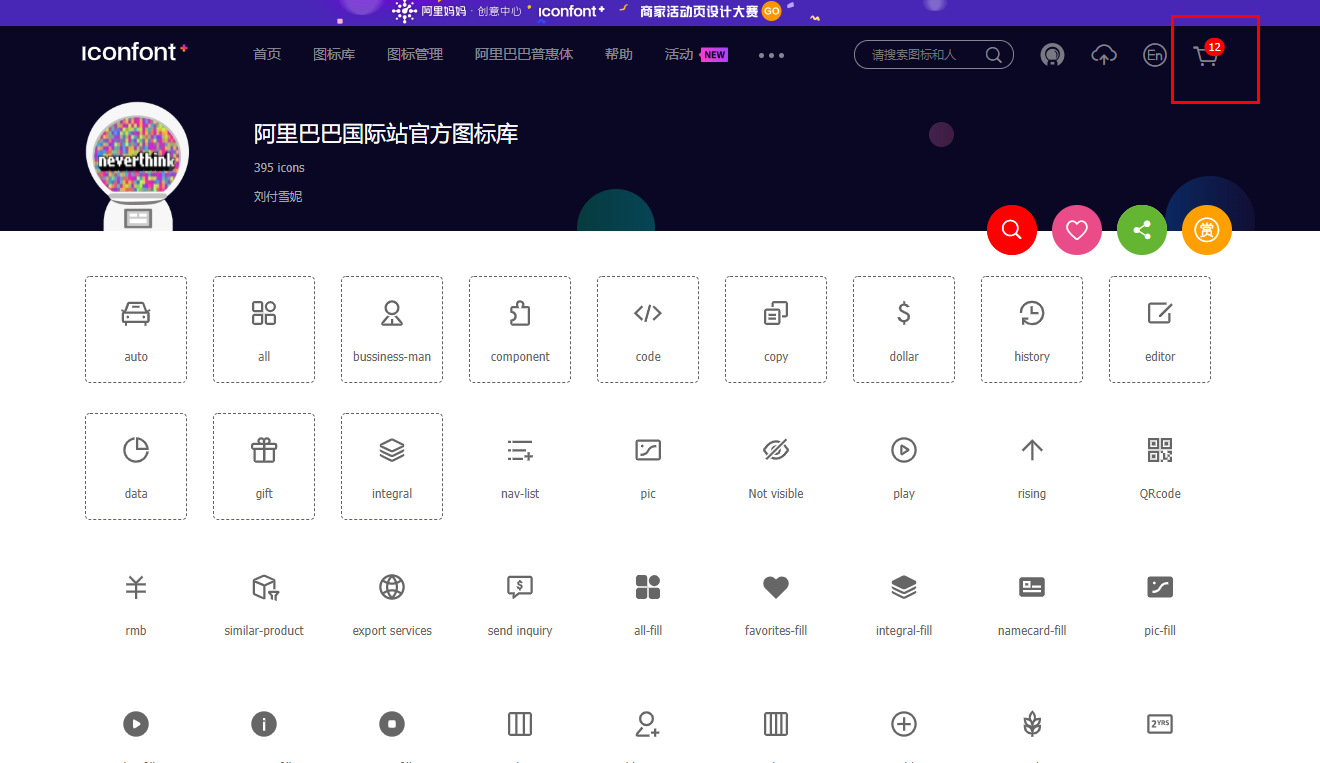Open the history icon
This screenshot has height=763, width=1320.
pos(1031,314)
